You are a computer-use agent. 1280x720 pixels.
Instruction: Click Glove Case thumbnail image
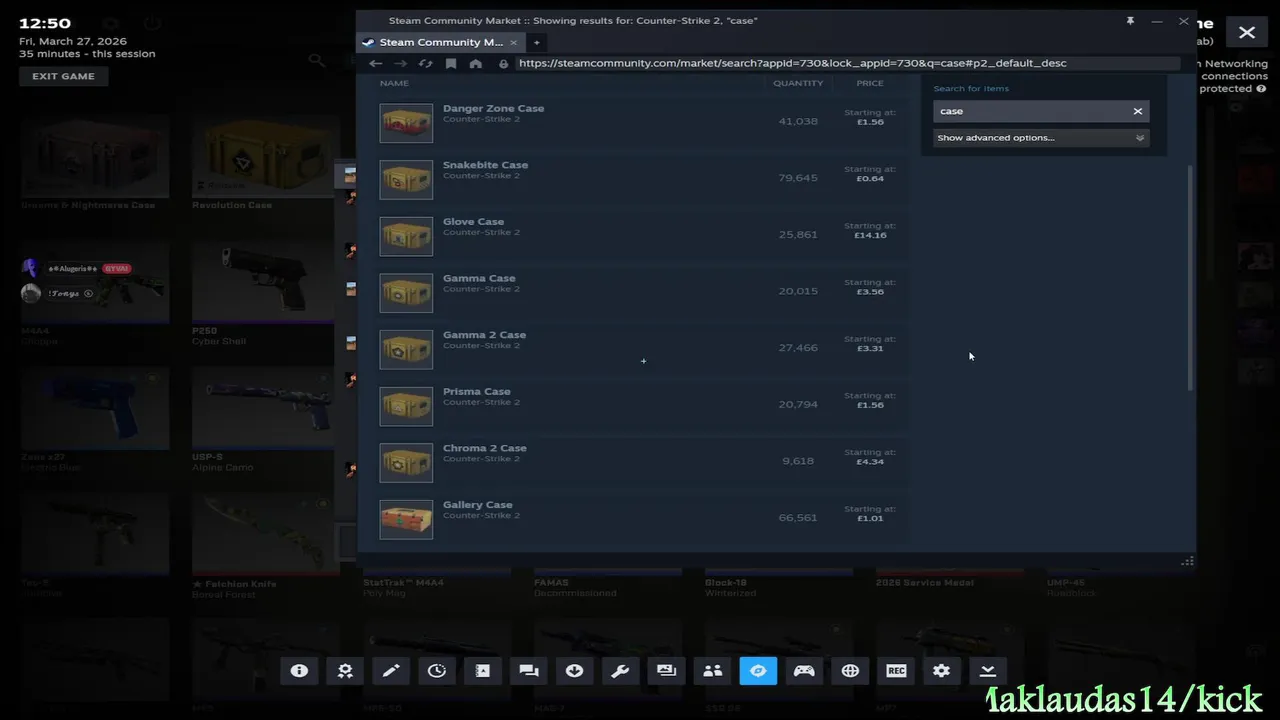406,236
